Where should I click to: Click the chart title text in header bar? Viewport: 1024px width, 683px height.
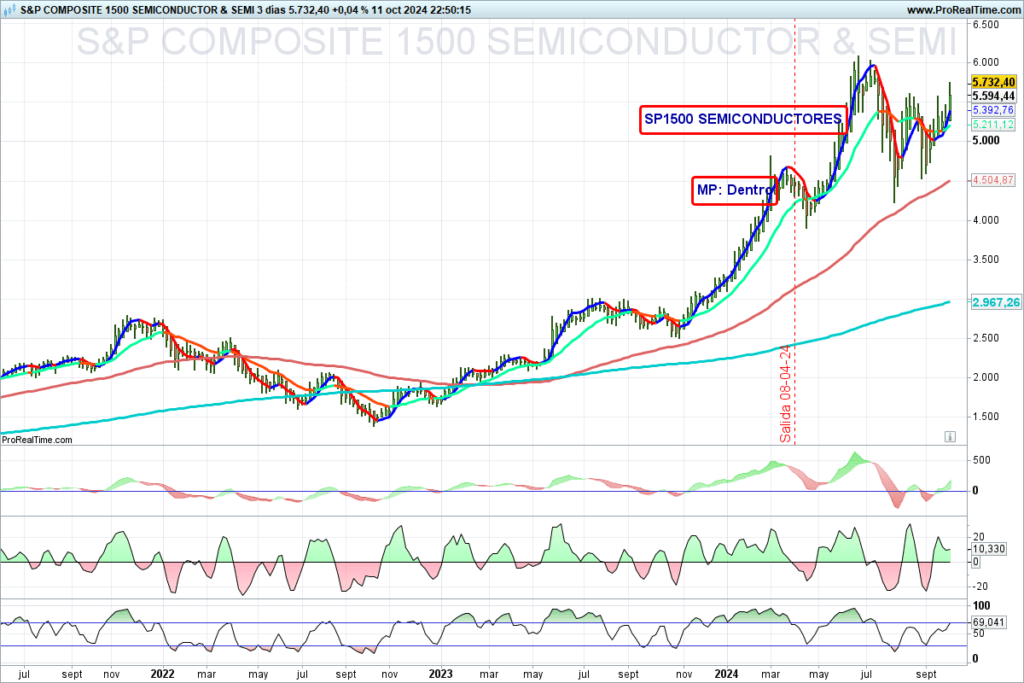click(x=246, y=10)
